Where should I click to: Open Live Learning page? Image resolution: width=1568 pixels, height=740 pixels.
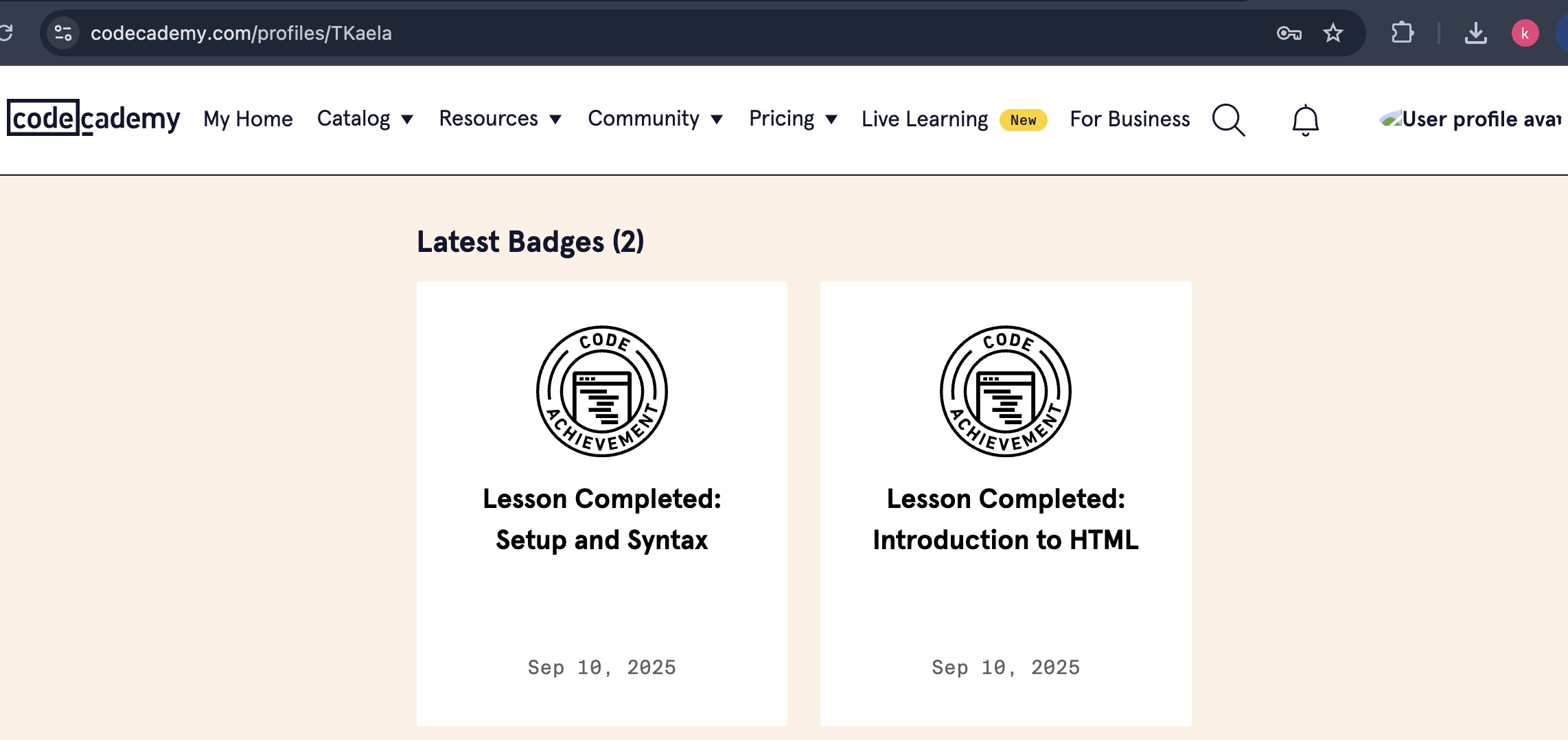click(925, 119)
